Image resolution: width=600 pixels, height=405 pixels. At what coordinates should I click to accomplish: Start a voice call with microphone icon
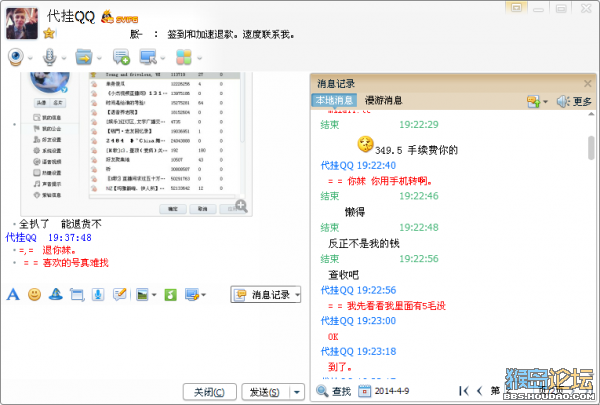coord(49,57)
